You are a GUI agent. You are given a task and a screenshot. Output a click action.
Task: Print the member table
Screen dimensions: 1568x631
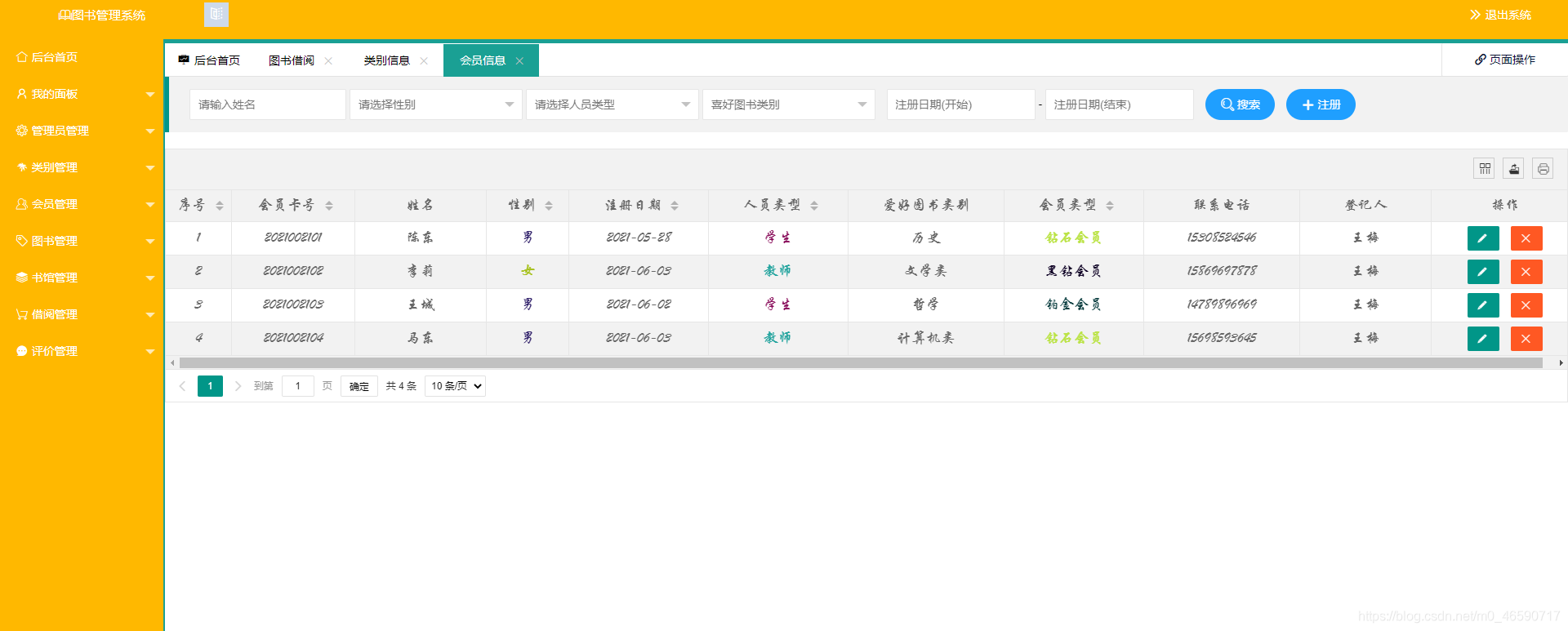click(x=1543, y=168)
